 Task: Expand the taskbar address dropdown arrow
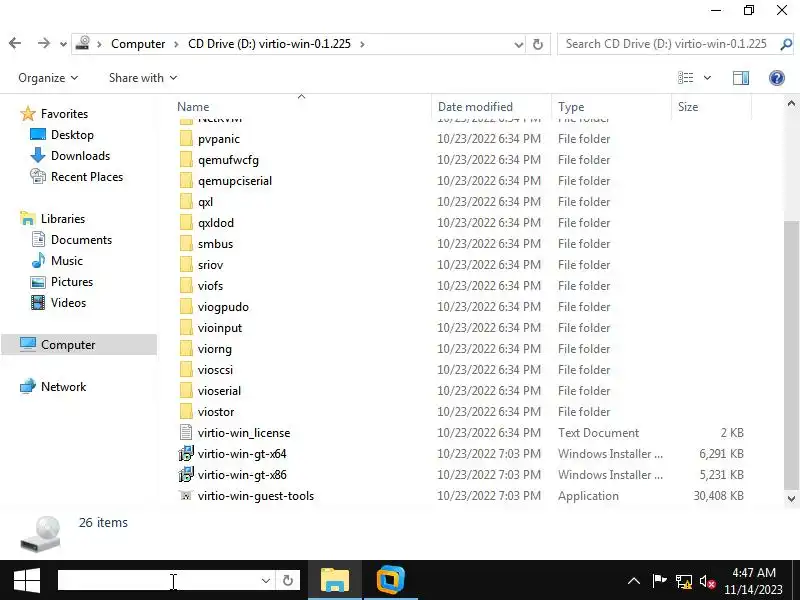tap(265, 581)
